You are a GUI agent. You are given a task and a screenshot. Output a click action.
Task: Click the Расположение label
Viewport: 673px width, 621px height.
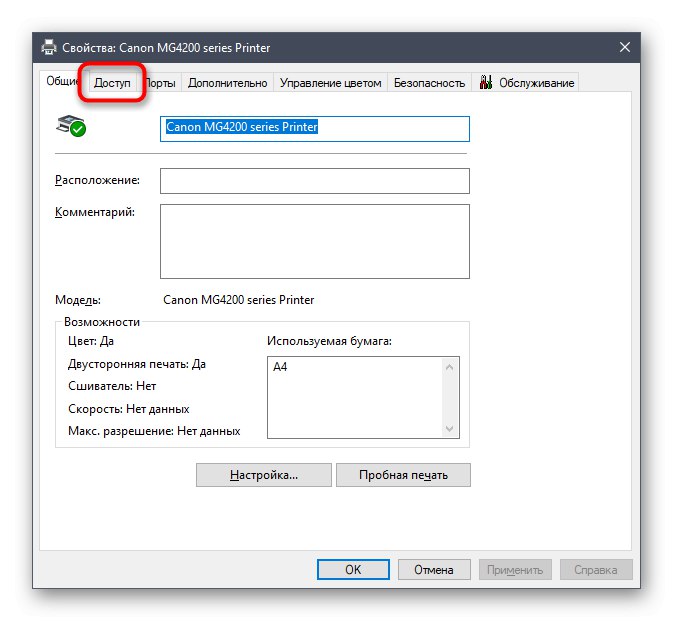(x=97, y=180)
